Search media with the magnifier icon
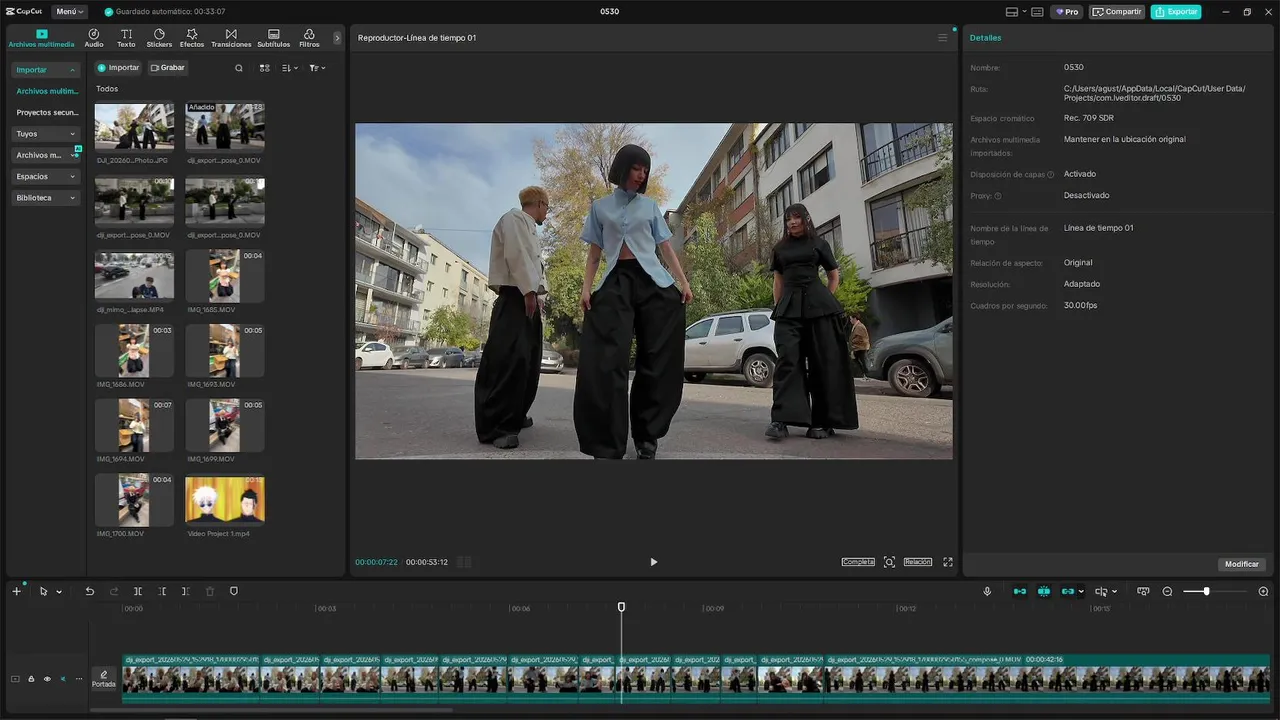The image size is (1280, 720). click(239, 68)
